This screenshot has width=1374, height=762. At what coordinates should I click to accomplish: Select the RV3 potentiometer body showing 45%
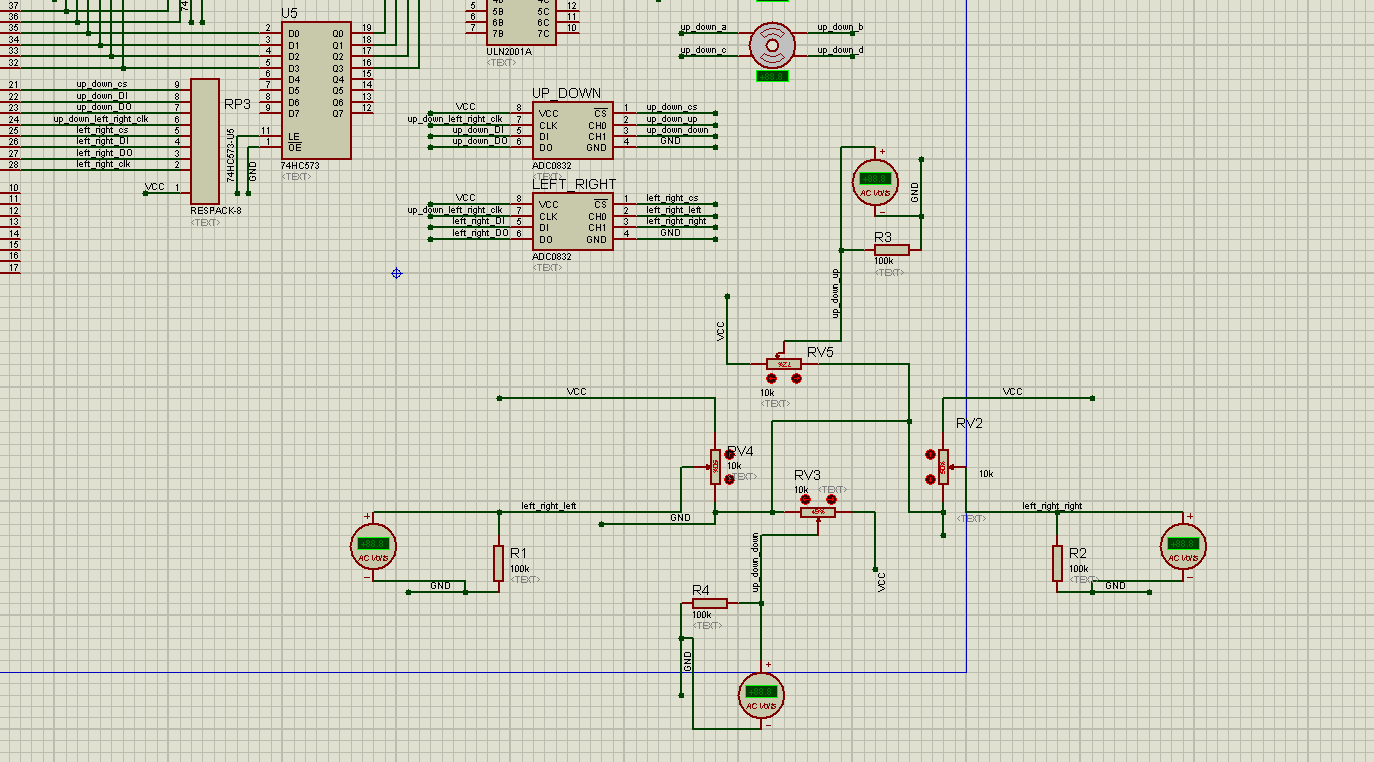(x=818, y=513)
